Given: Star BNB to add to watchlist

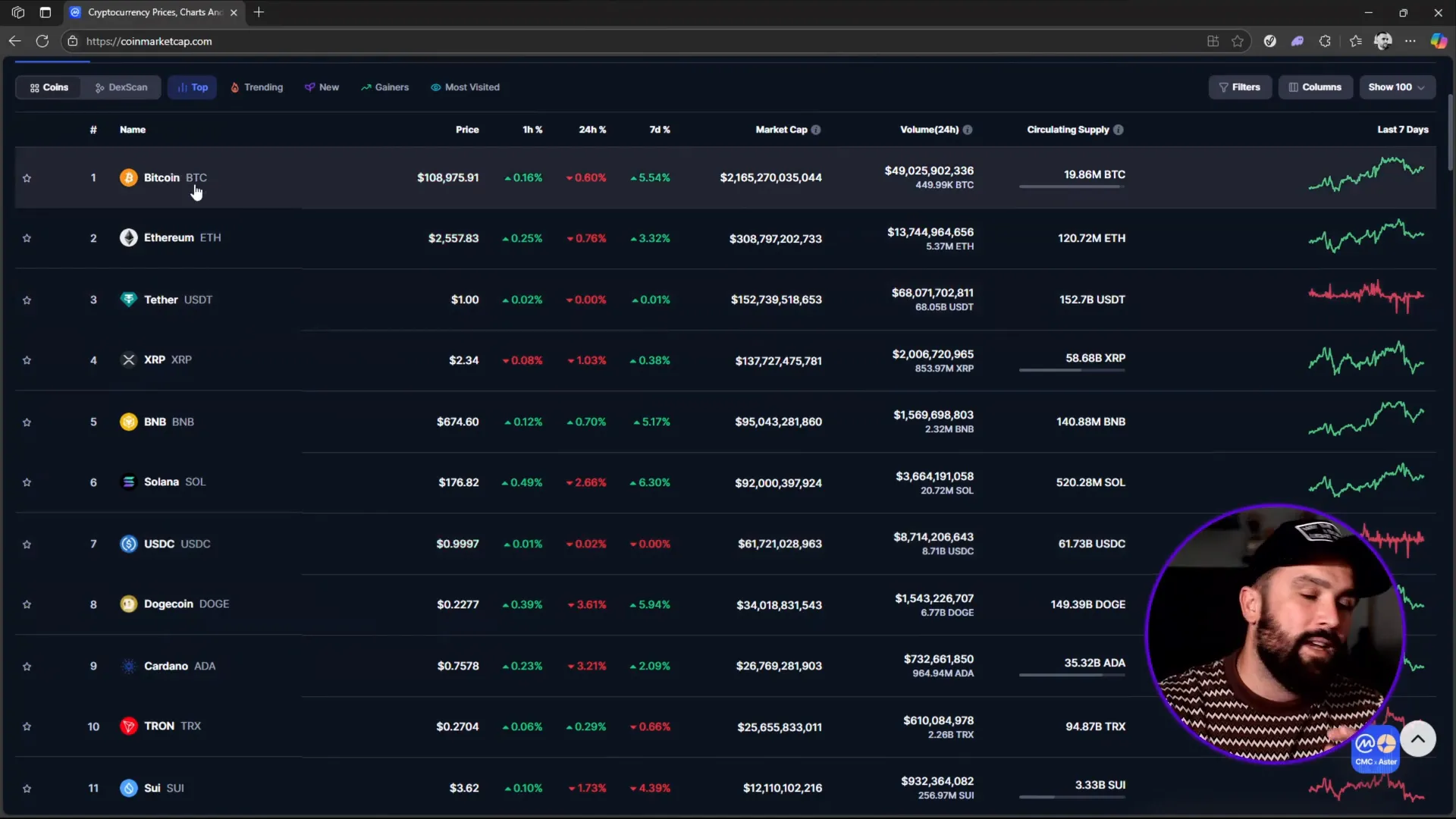Looking at the screenshot, I should 27,422.
